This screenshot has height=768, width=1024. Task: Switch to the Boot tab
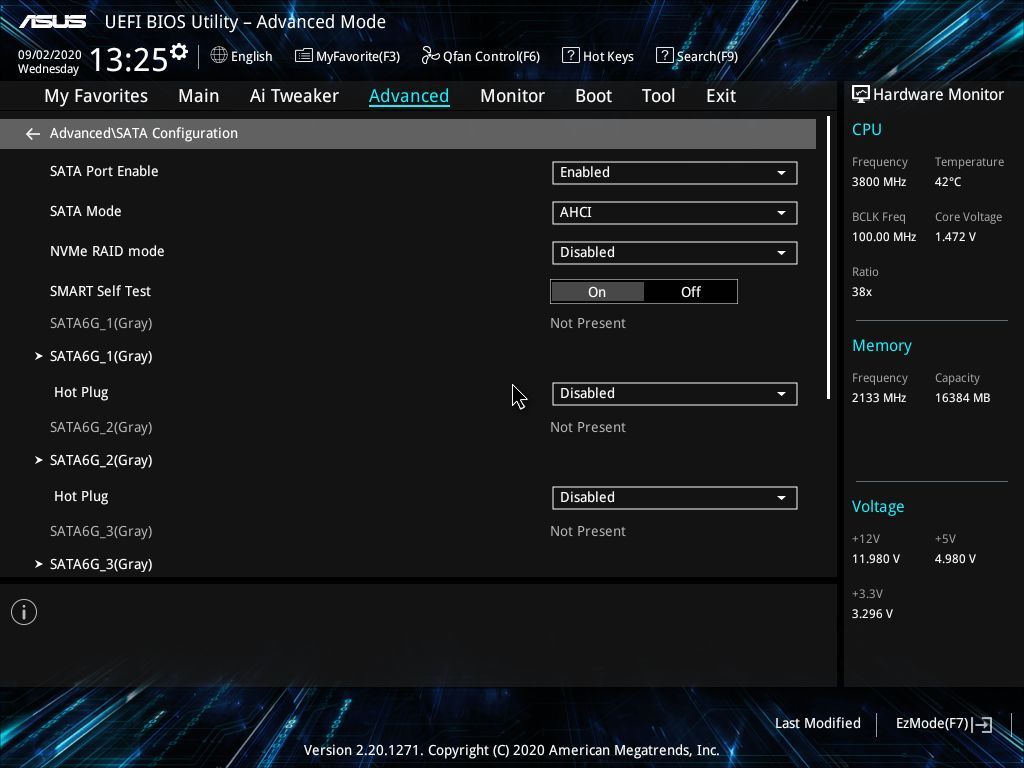593,96
